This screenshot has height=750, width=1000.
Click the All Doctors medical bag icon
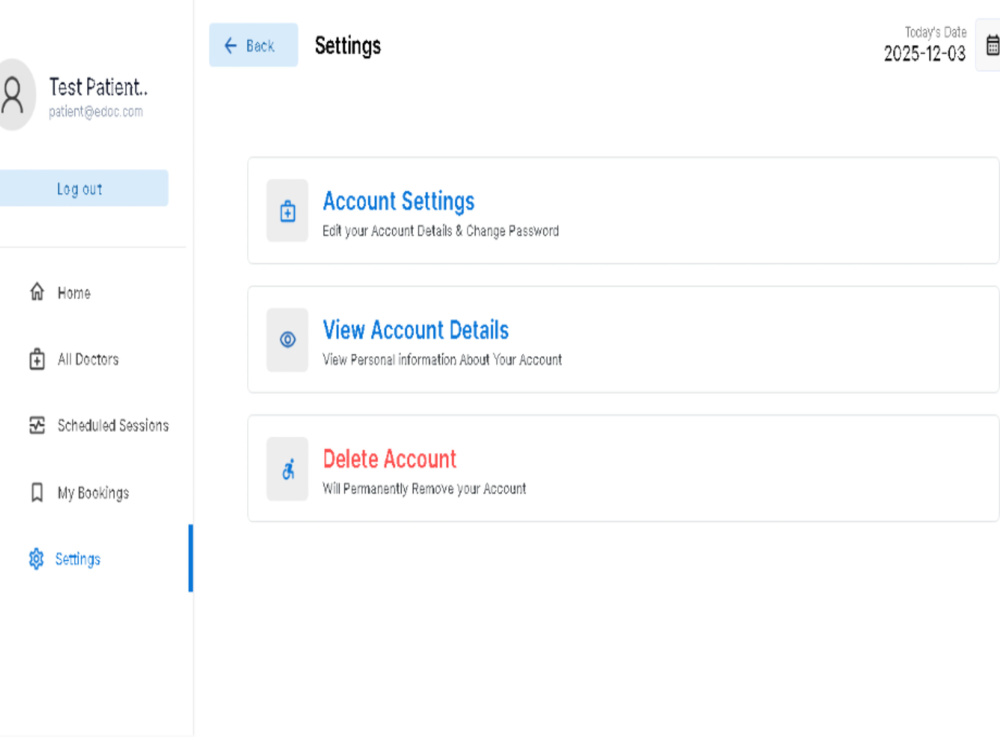click(37, 359)
